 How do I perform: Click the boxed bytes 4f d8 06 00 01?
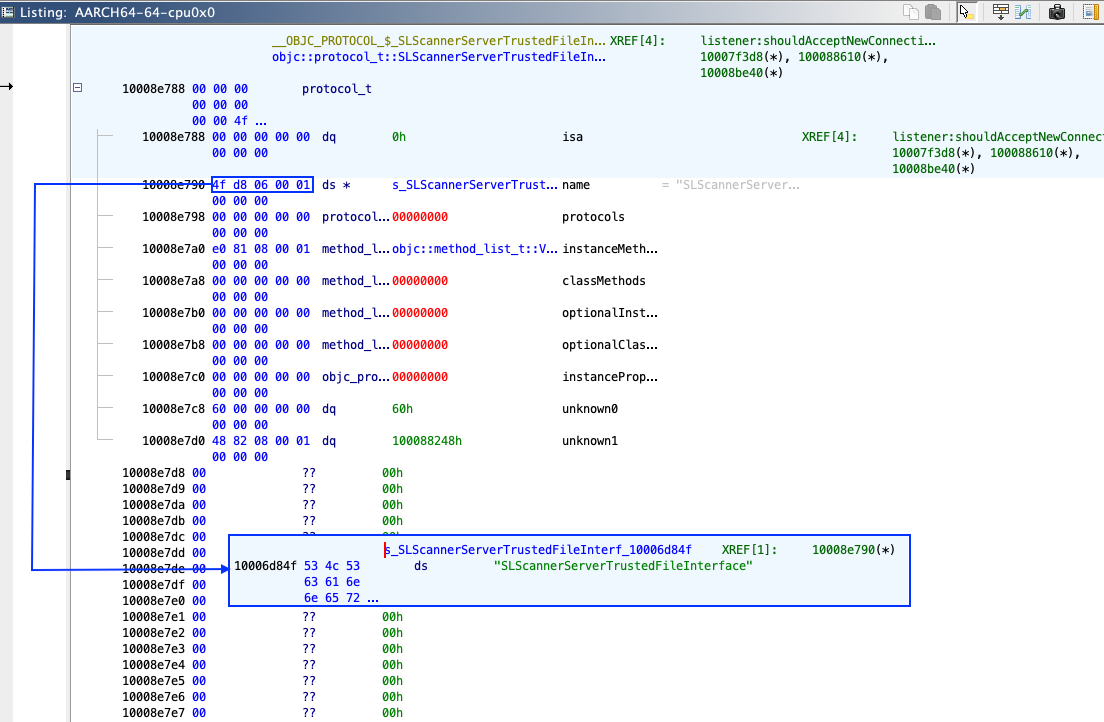click(262, 185)
